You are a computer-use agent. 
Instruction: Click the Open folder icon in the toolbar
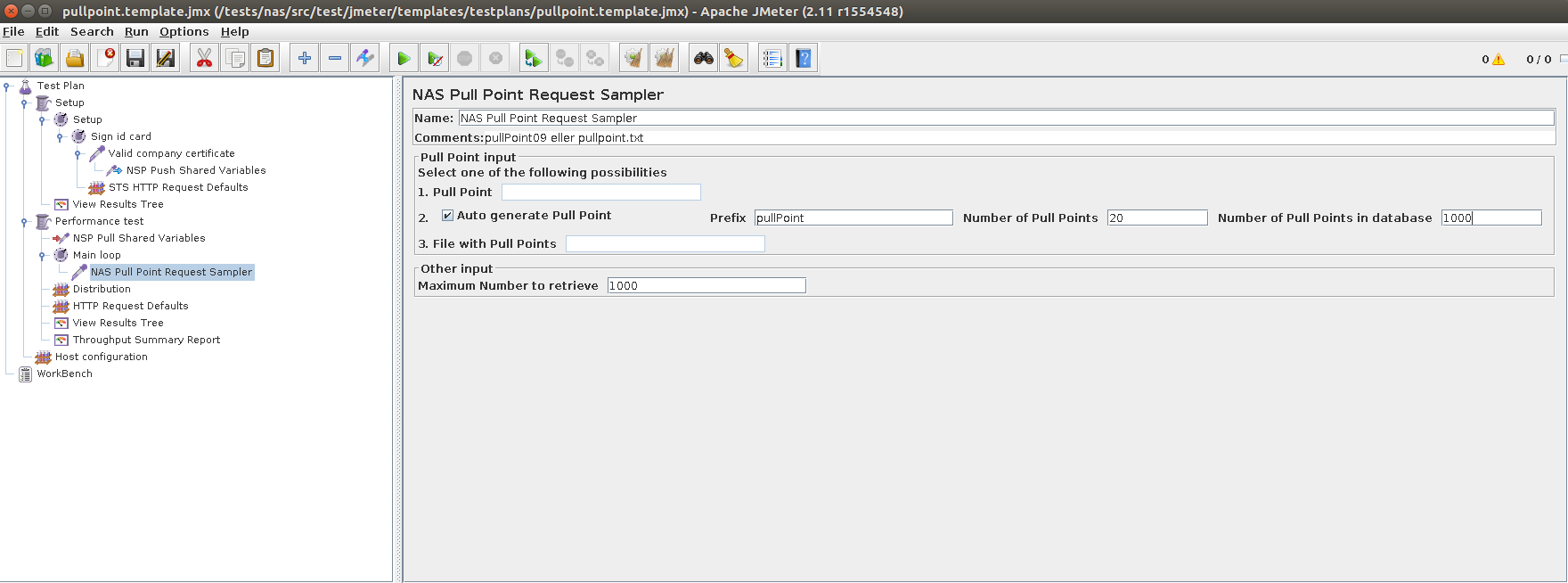[x=75, y=59]
